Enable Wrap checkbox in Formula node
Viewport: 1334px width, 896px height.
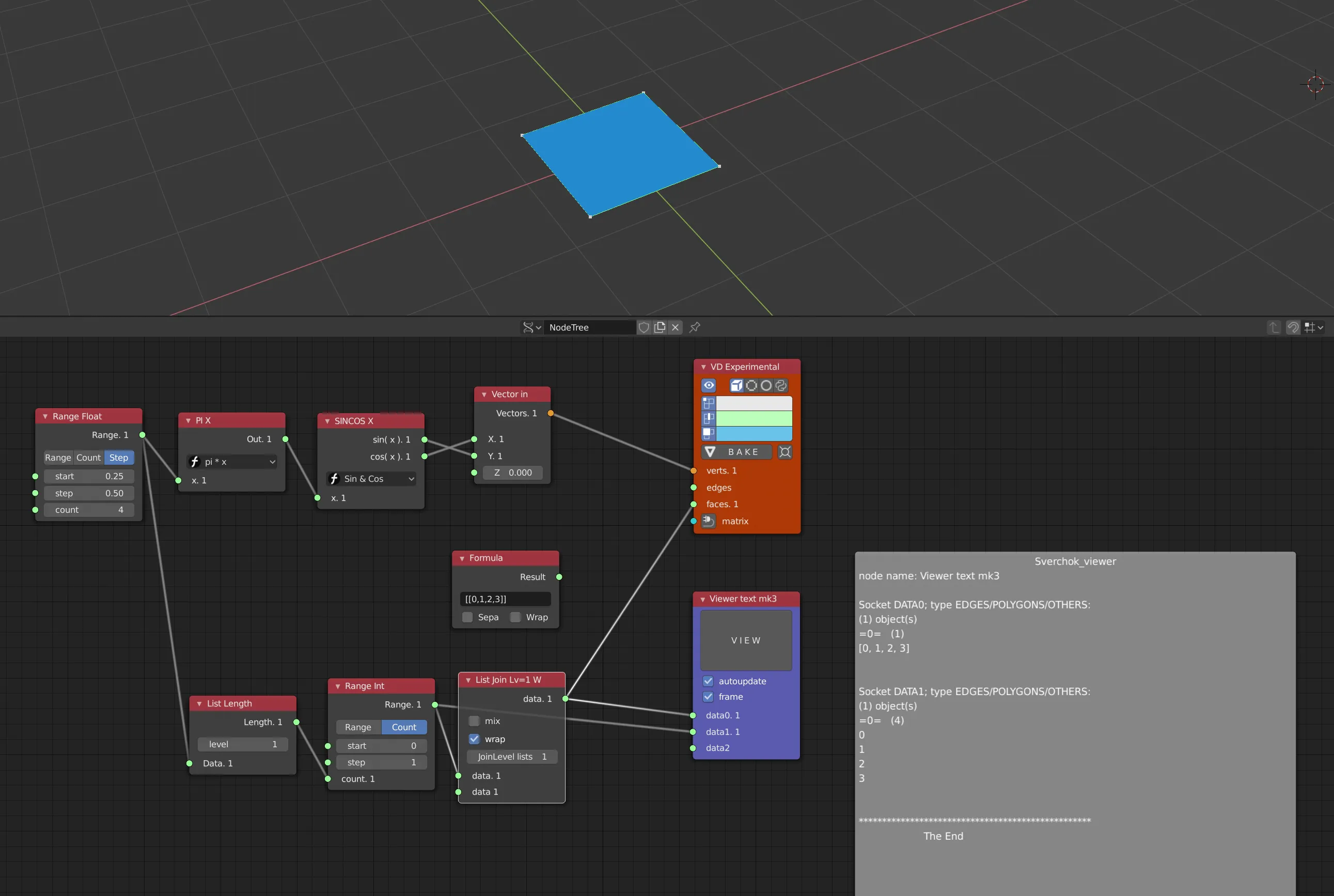tap(515, 617)
